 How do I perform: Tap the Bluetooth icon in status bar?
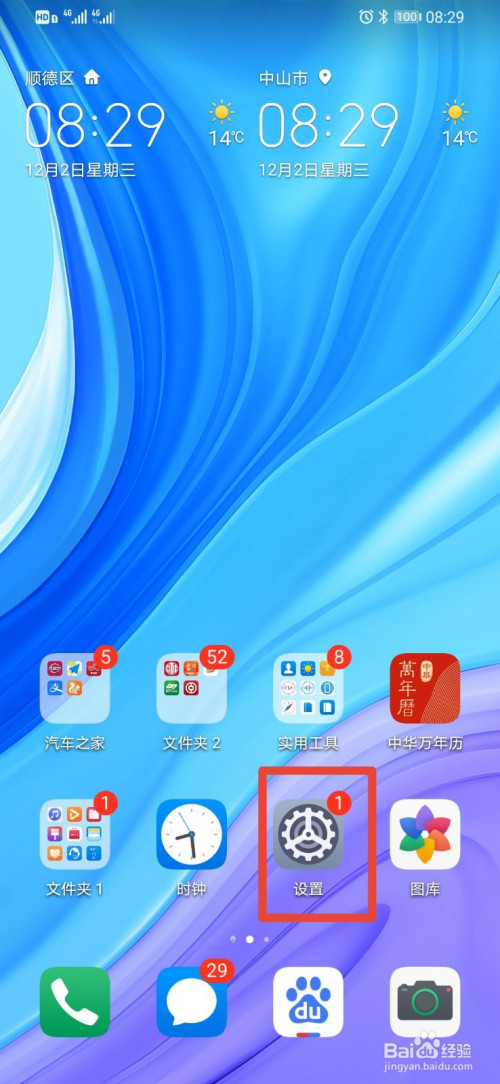tap(383, 17)
